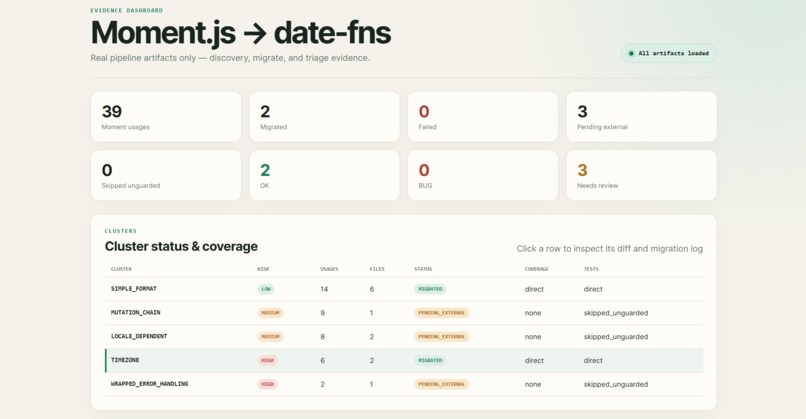Select the SIMPLE_FORMAT cluster row

tap(404, 289)
